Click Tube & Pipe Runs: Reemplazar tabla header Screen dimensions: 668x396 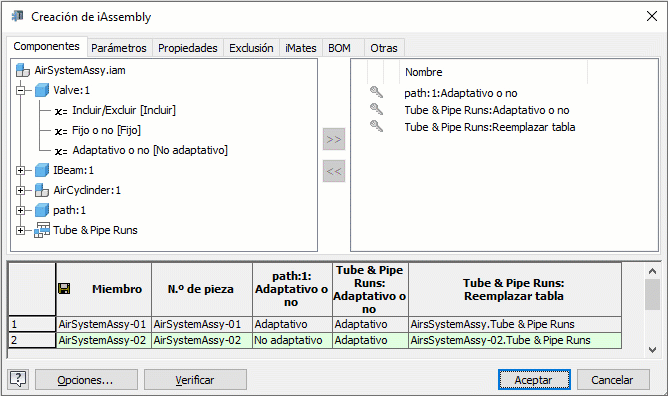pyautogui.click(x=515, y=289)
